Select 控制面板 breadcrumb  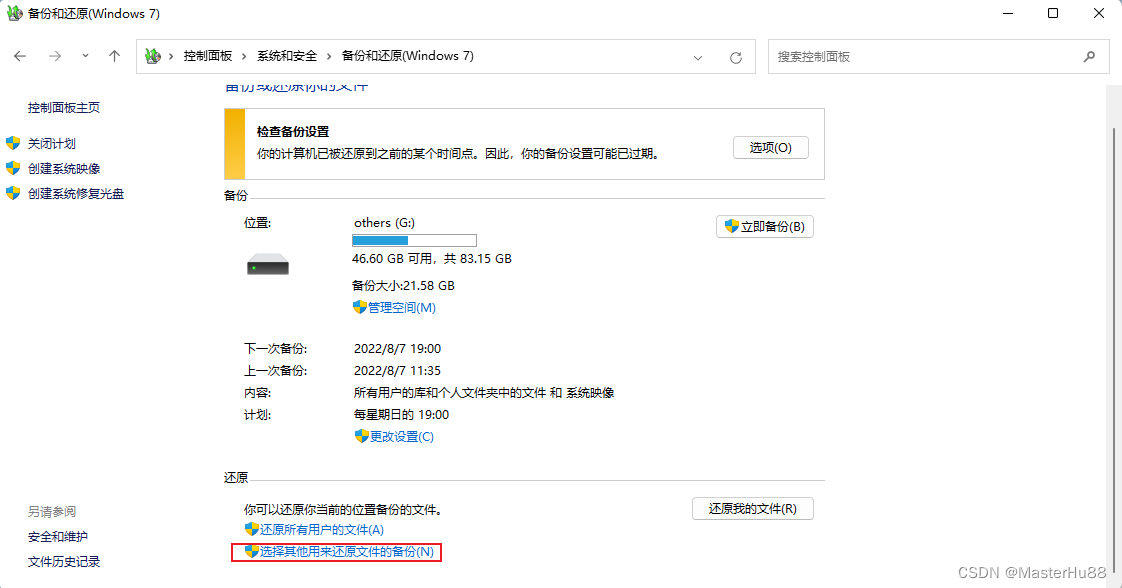pos(208,56)
